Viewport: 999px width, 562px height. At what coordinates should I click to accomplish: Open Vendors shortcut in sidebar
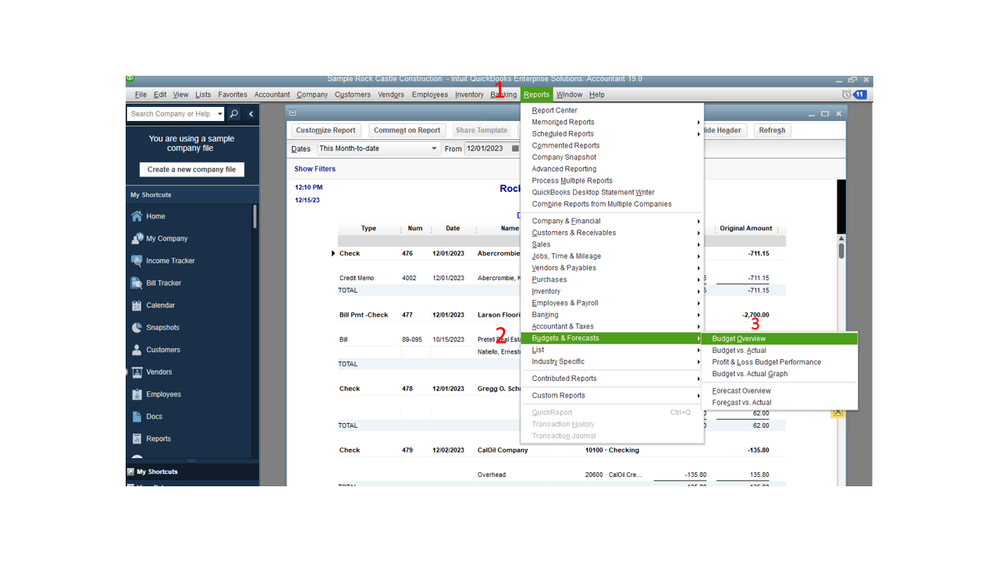coord(159,372)
